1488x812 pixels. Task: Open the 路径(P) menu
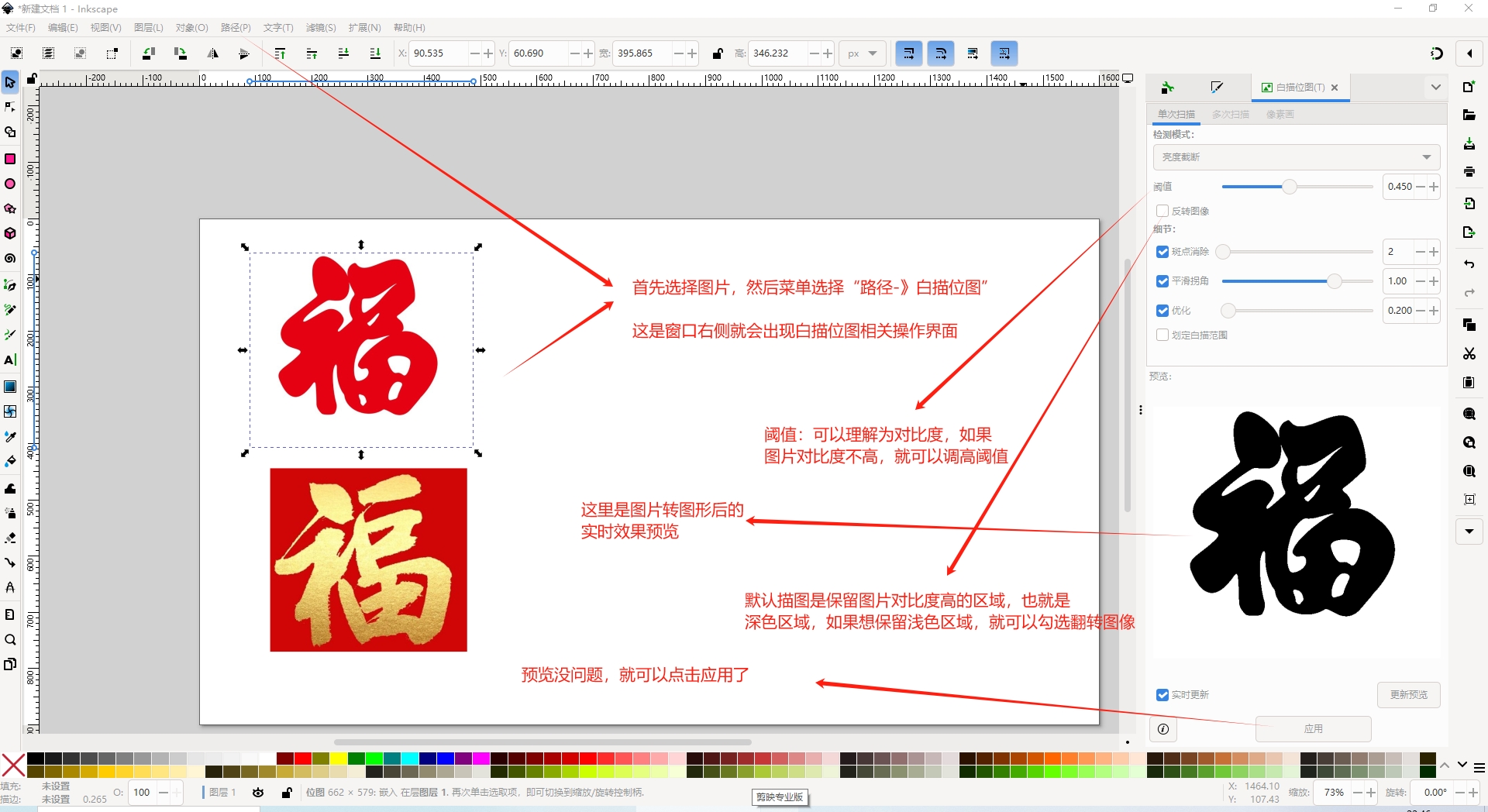point(236,28)
